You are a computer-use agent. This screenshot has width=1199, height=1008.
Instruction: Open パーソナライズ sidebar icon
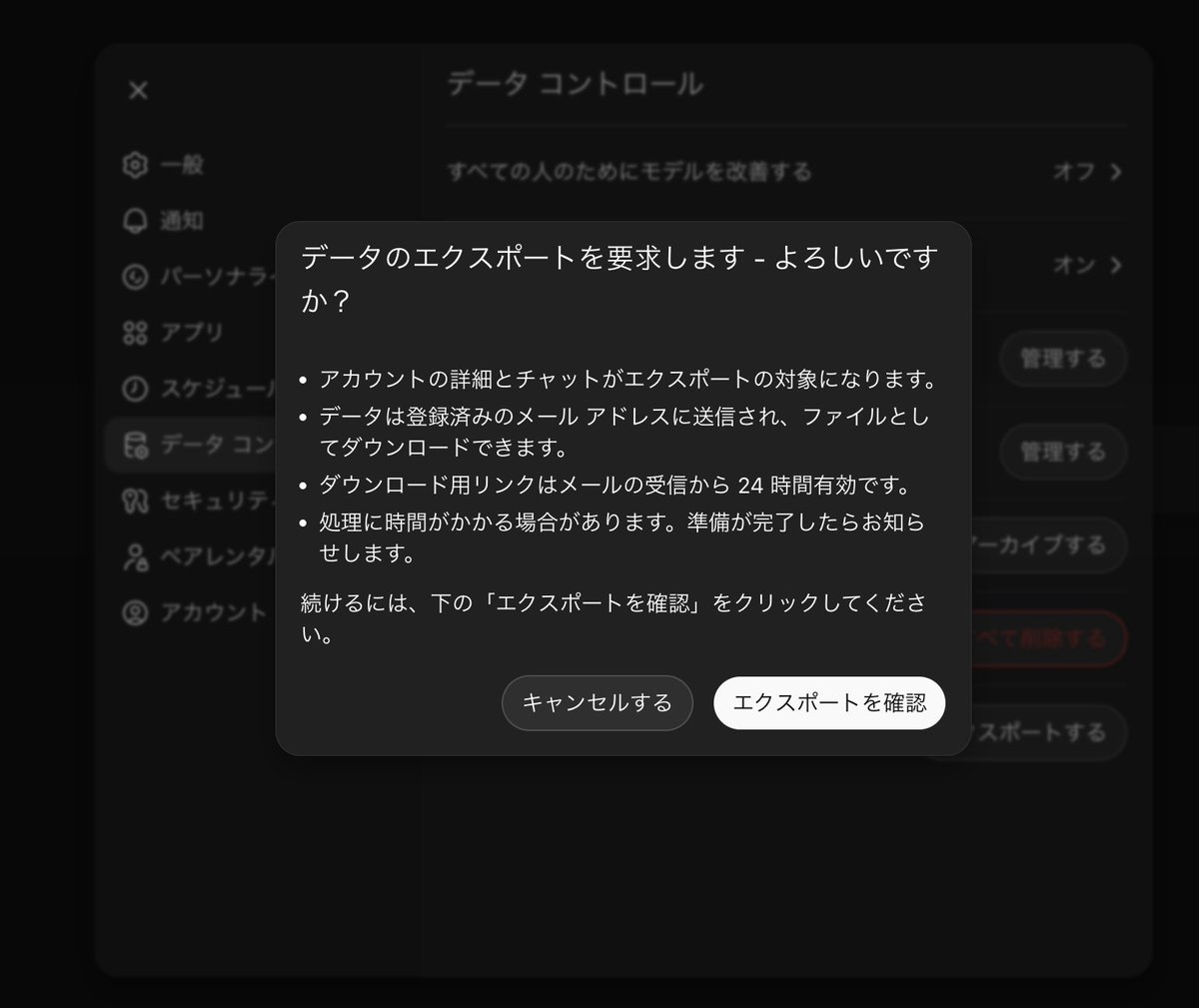135,277
